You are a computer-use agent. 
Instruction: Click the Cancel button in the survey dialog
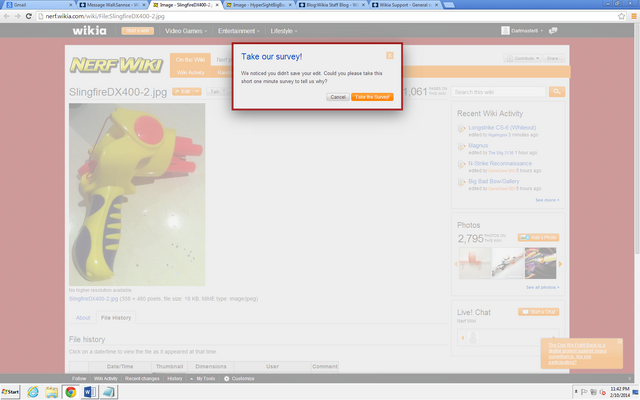338,97
